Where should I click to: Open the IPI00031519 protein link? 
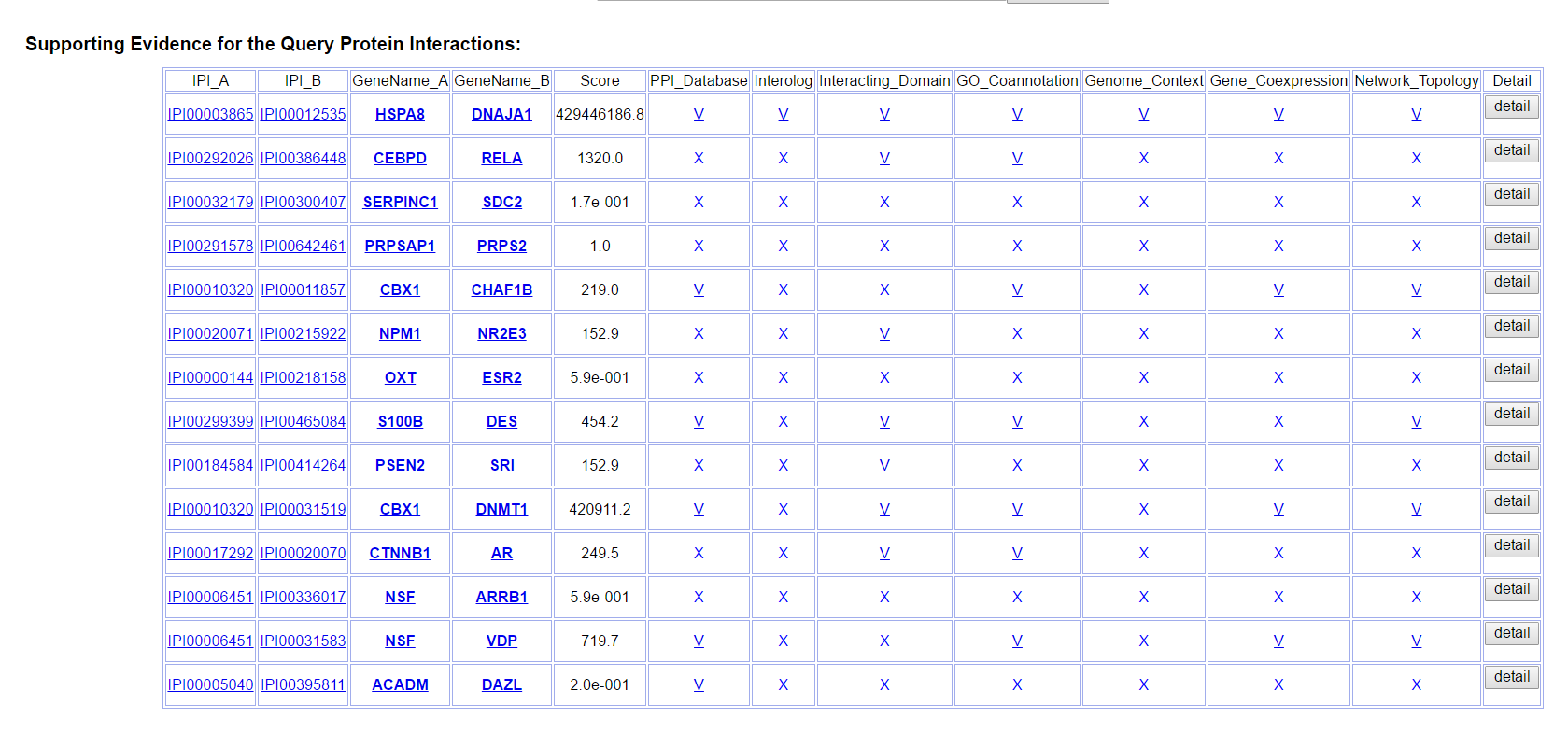pyautogui.click(x=303, y=509)
